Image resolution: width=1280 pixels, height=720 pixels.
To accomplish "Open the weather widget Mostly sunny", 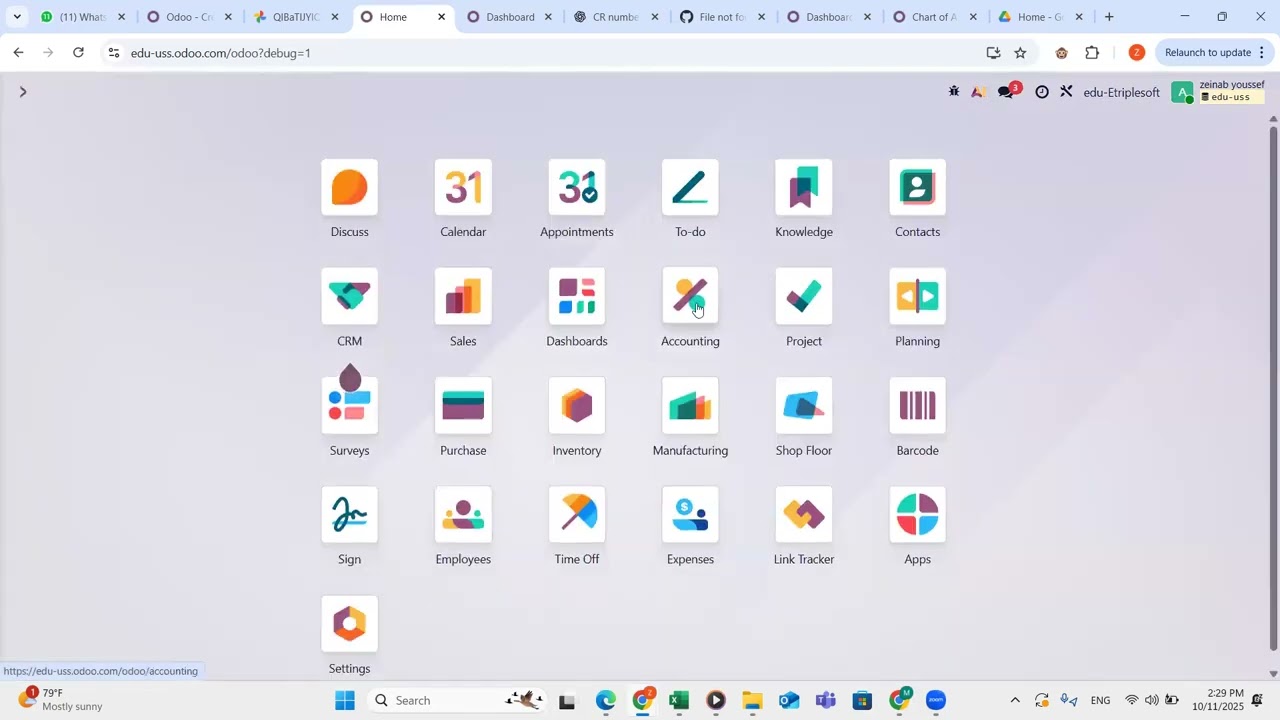I will (62, 700).
